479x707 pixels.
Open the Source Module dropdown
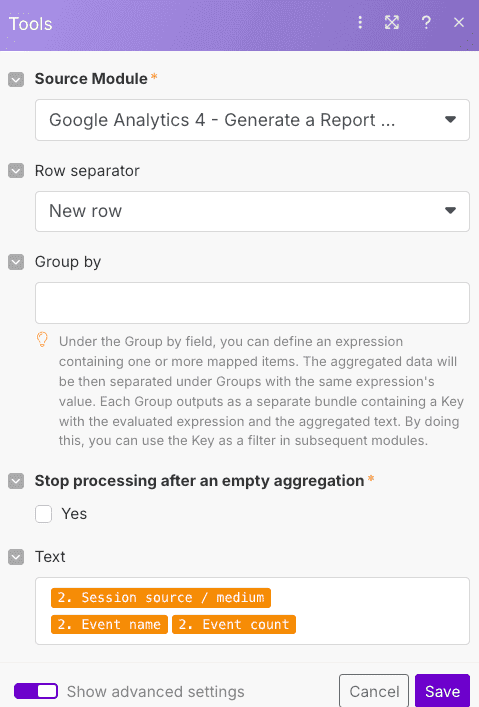click(252, 120)
